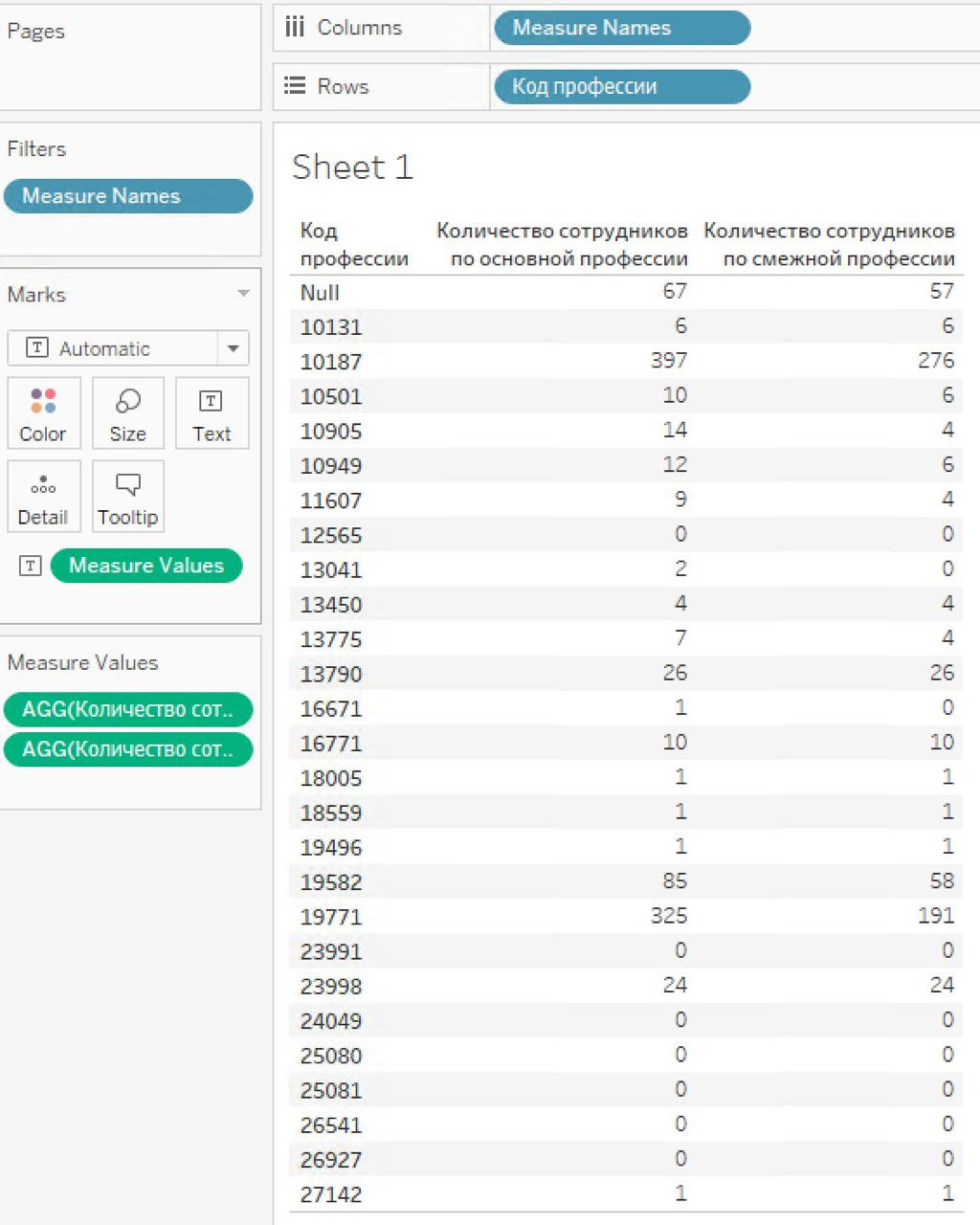The image size is (980, 1225).
Task: Click row label 19582
Action: pos(331,882)
